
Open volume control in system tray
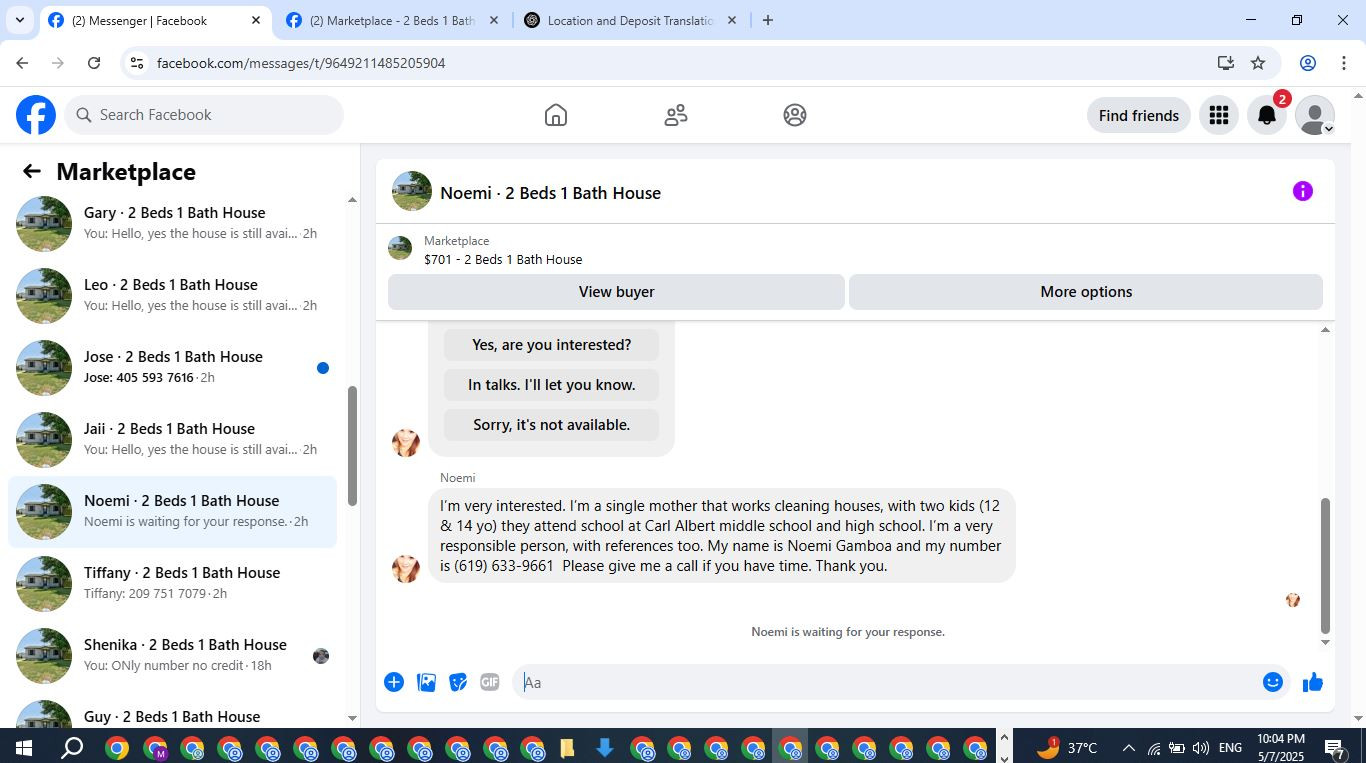click(x=1201, y=747)
